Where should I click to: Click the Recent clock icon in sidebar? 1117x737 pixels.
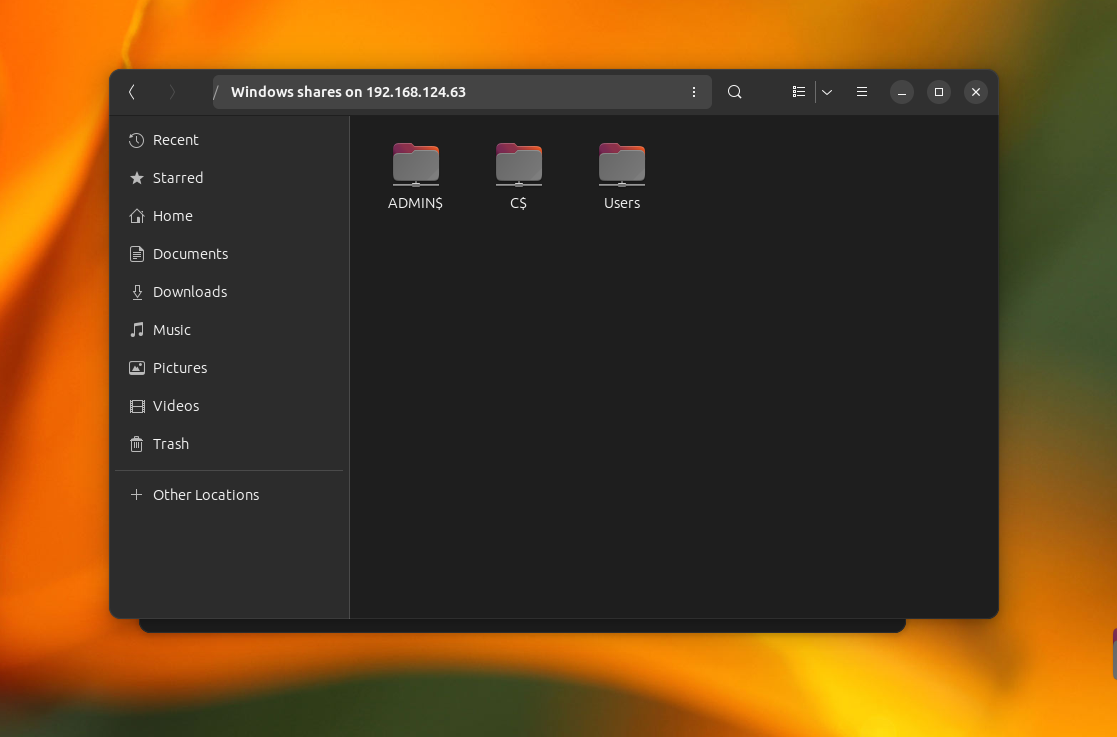(x=136, y=140)
